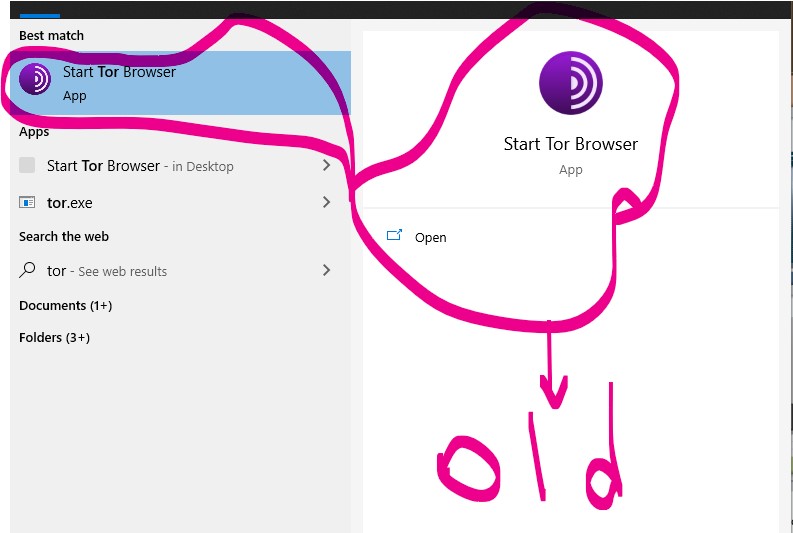Open Start Tor Browser via the Open link
Viewport: 793px width, 533px height.
(430, 238)
